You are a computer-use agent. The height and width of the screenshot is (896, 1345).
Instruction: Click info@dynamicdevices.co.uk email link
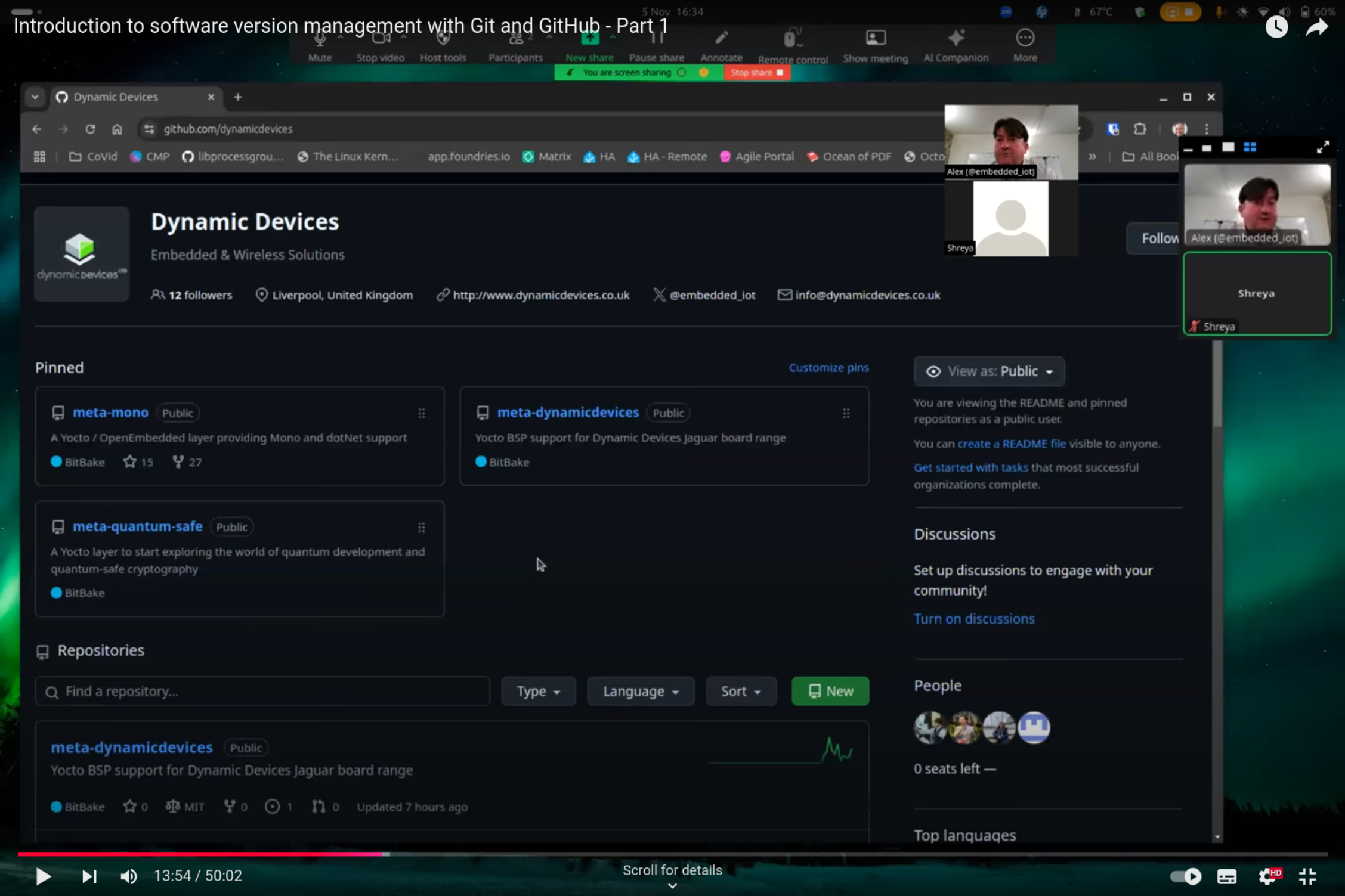867,295
